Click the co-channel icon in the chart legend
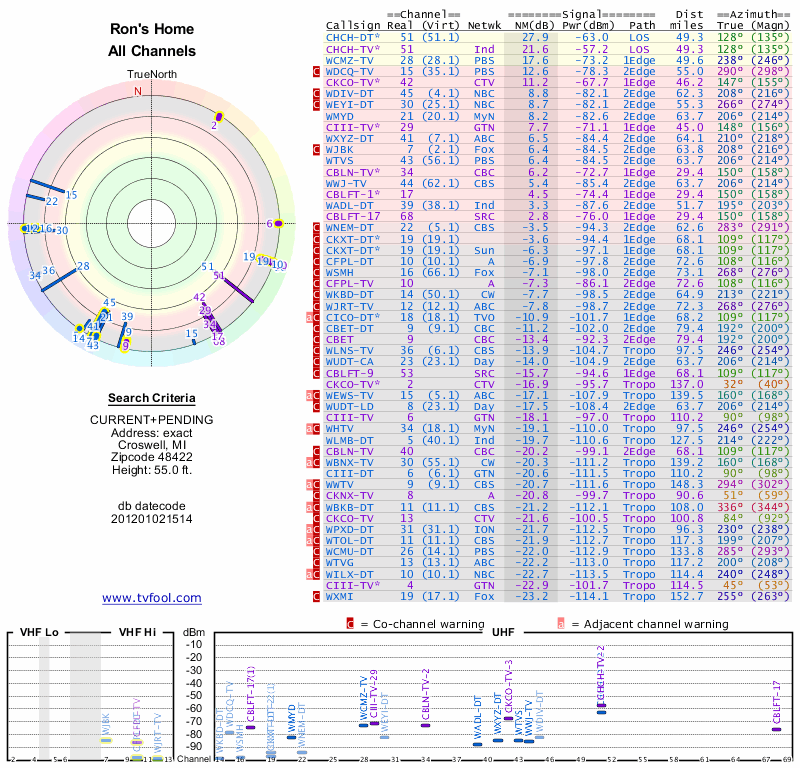800x768 pixels. coord(350,623)
